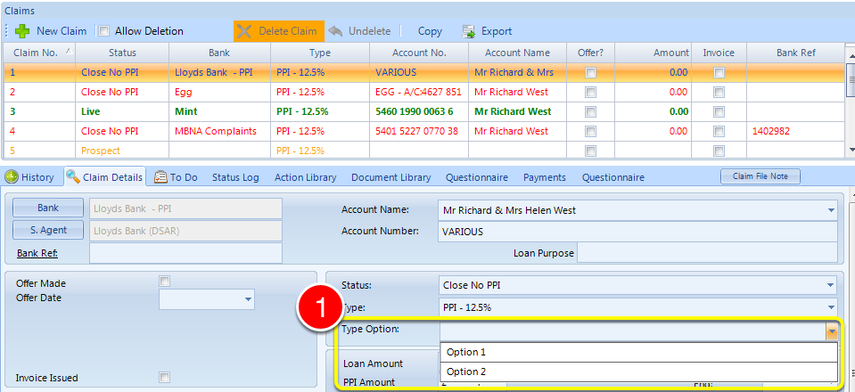Click the Export icon in toolbar
Screen dimensions: 855x392
click(x=468, y=32)
